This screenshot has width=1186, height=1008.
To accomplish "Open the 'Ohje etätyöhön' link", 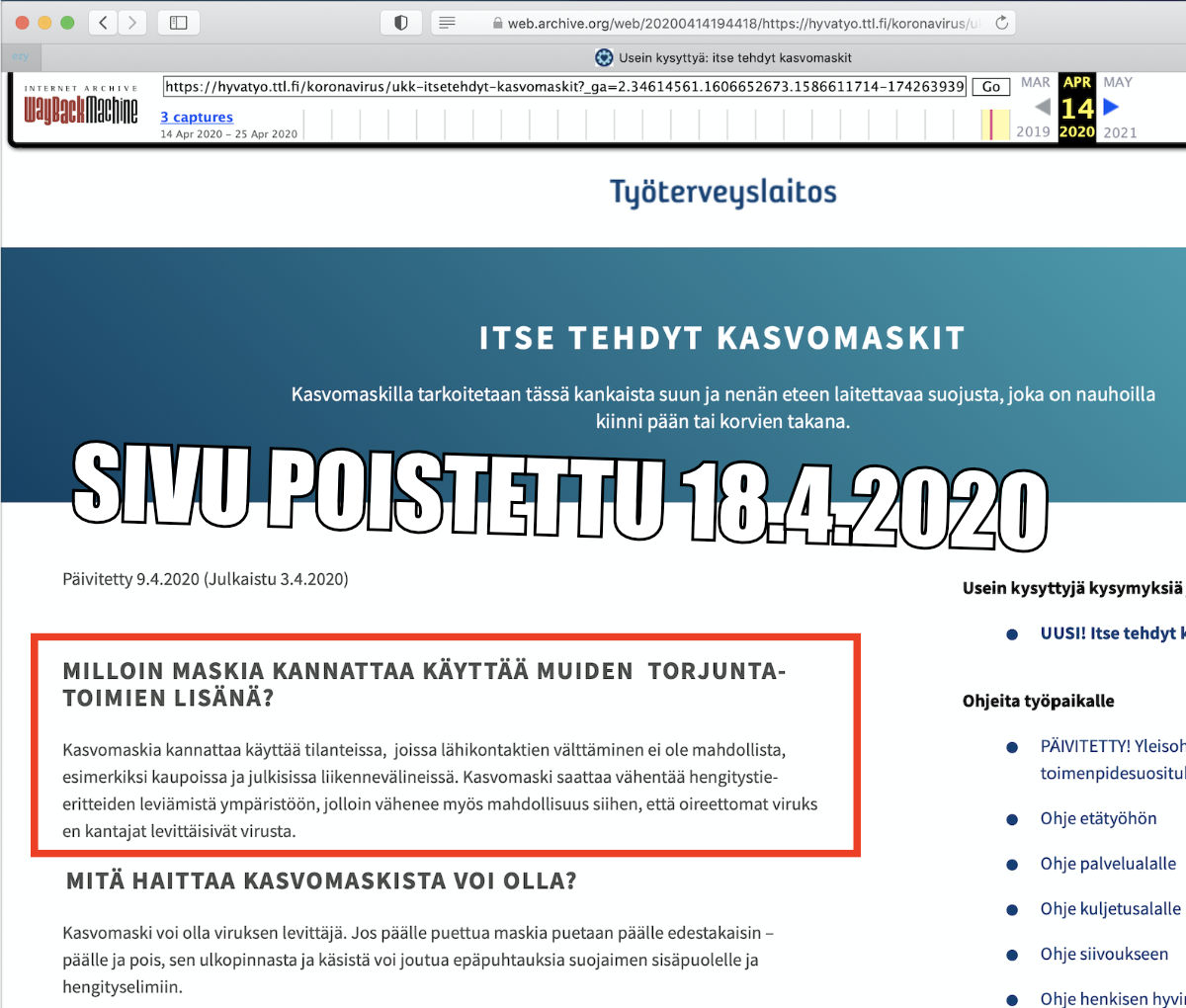I will pyautogui.click(x=1097, y=818).
